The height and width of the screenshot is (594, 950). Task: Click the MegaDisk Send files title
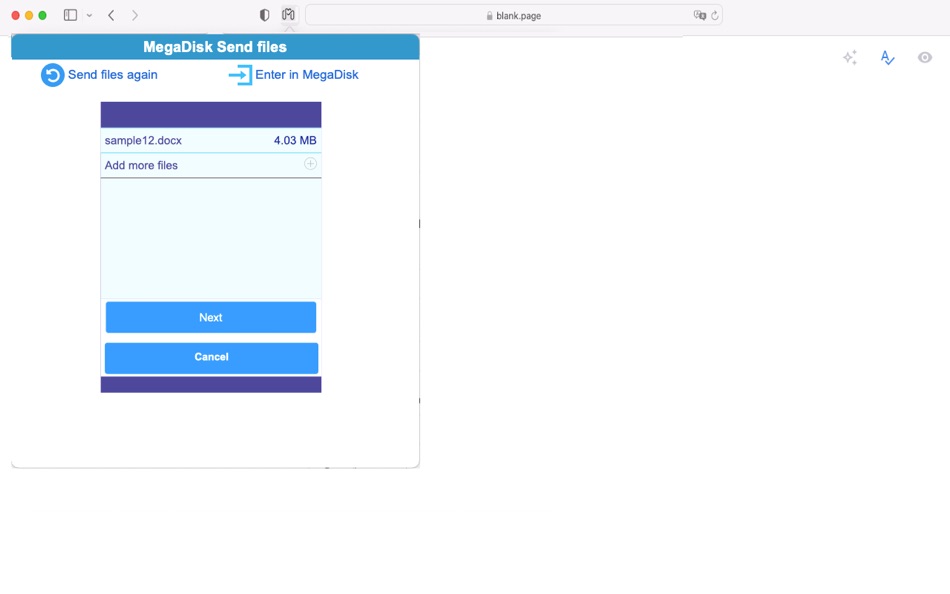[215, 47]
